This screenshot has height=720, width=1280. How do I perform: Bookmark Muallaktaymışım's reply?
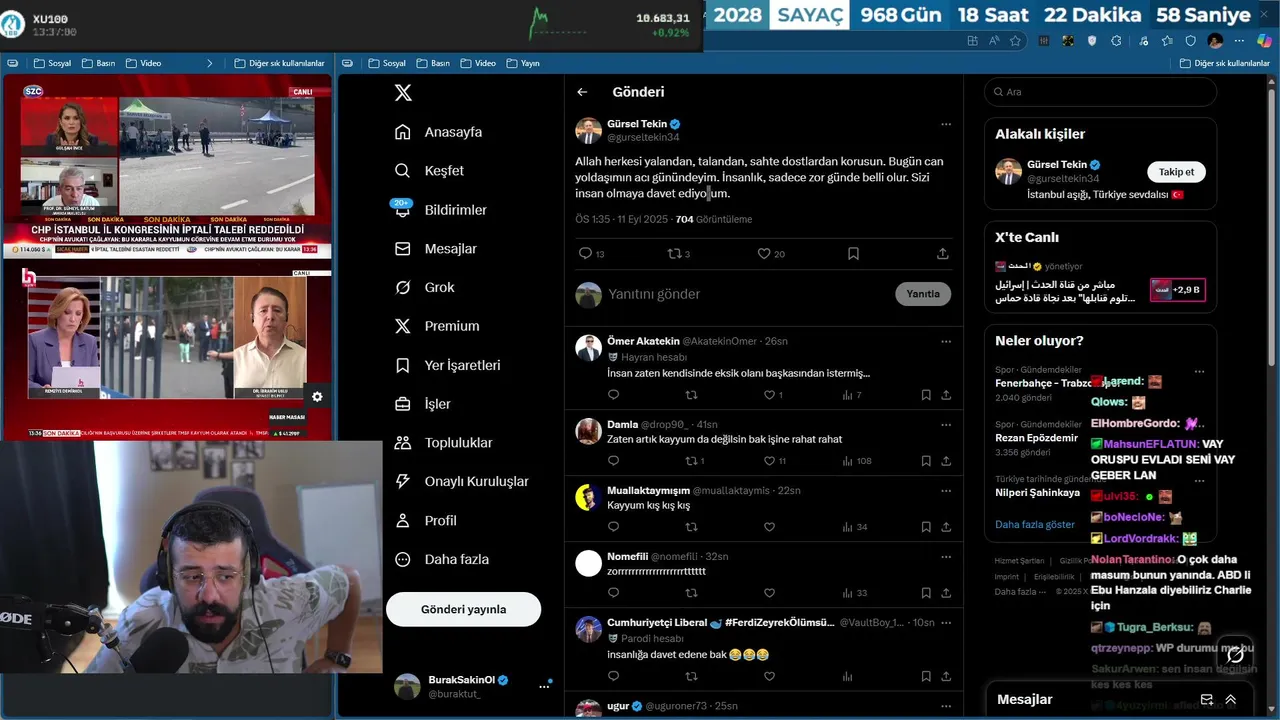coord(926,527)
